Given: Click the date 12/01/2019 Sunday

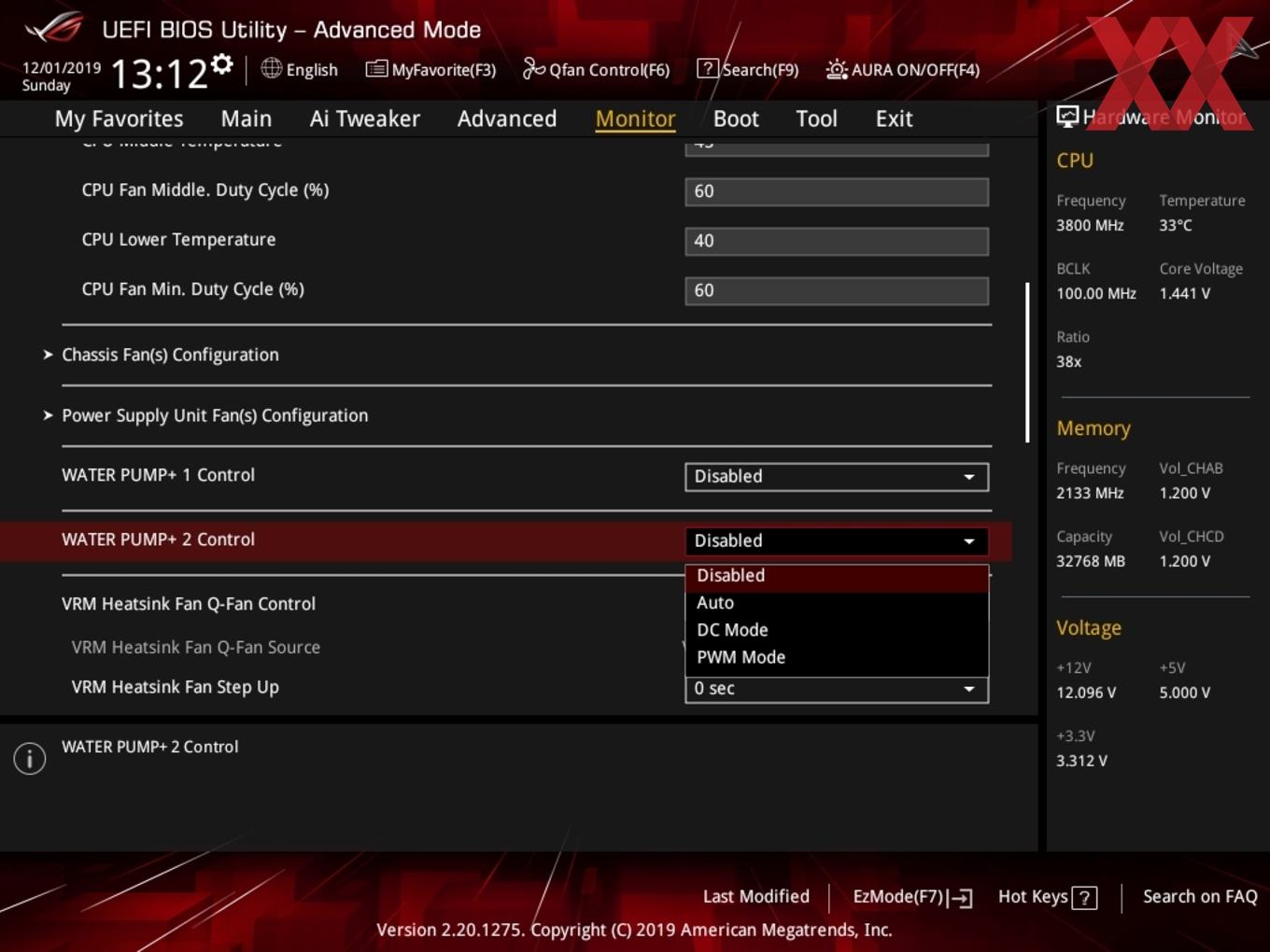Looking at the screenshot, I should coord(62,77).
